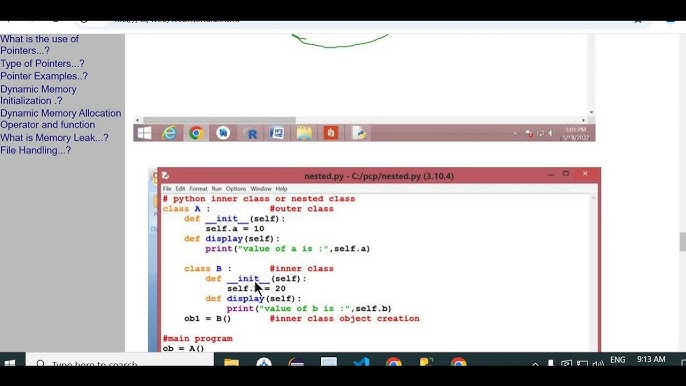
Task: Click the '#inner class' comment after class B
Action: 301,269
